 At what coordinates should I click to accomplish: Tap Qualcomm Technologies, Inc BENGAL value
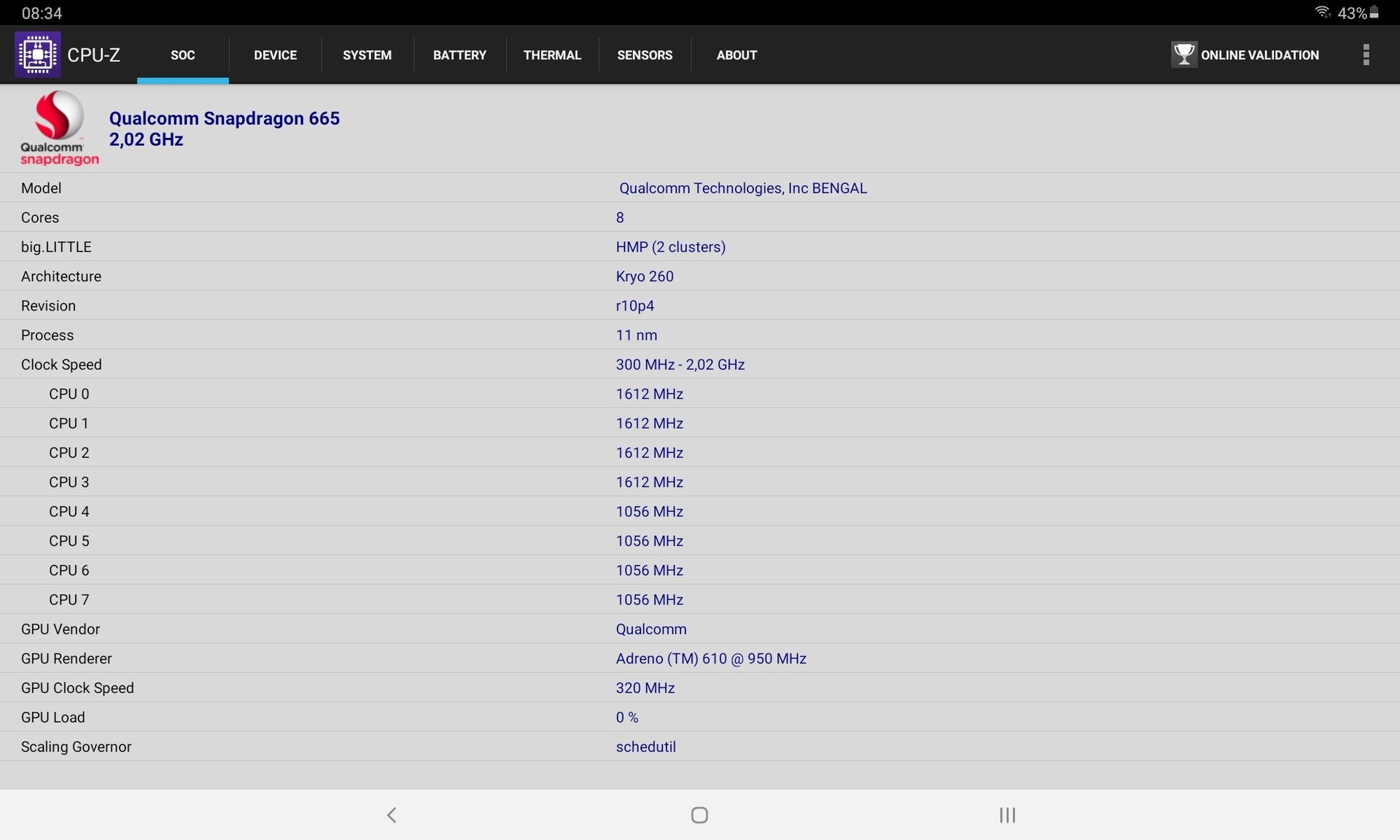coord(743,188)
